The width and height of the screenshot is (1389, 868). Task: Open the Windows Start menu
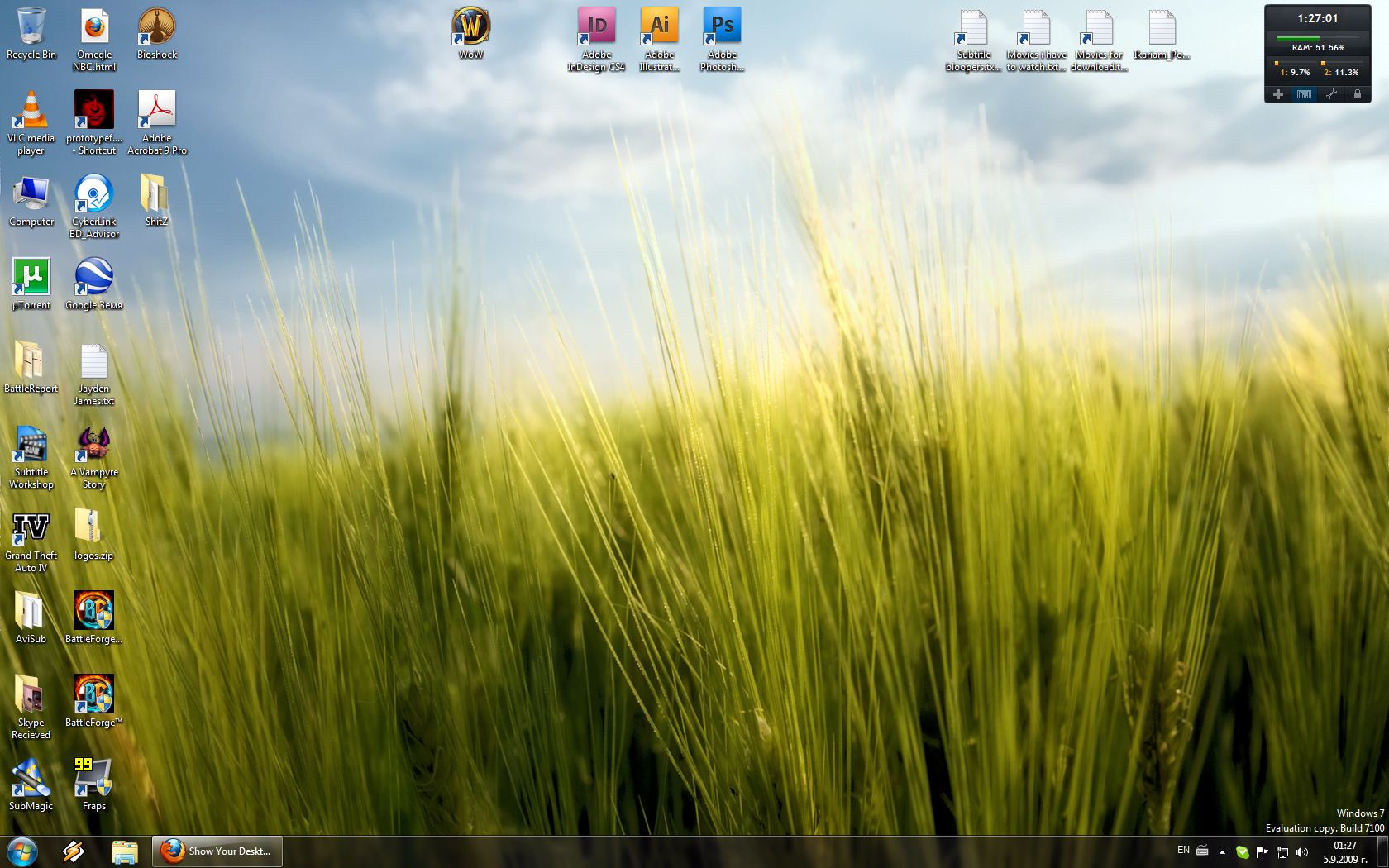(x=22, y=851)
